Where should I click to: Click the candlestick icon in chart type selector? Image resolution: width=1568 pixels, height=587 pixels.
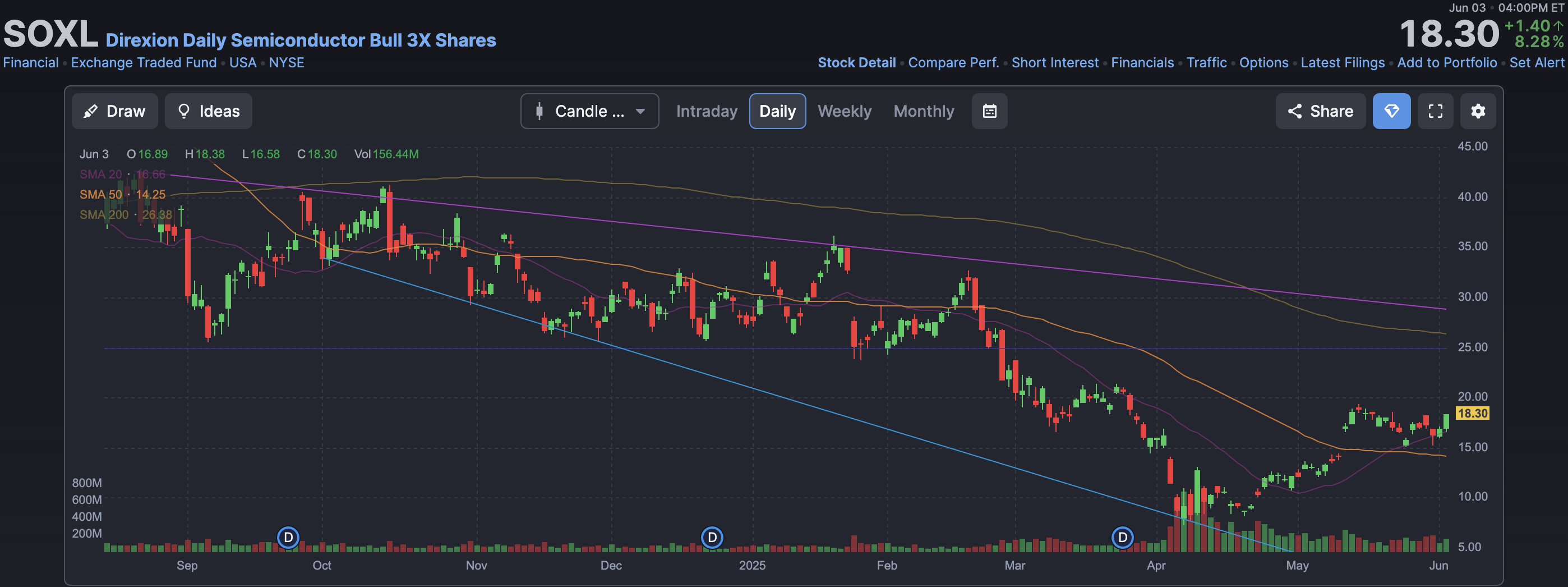tap(539, 112)
